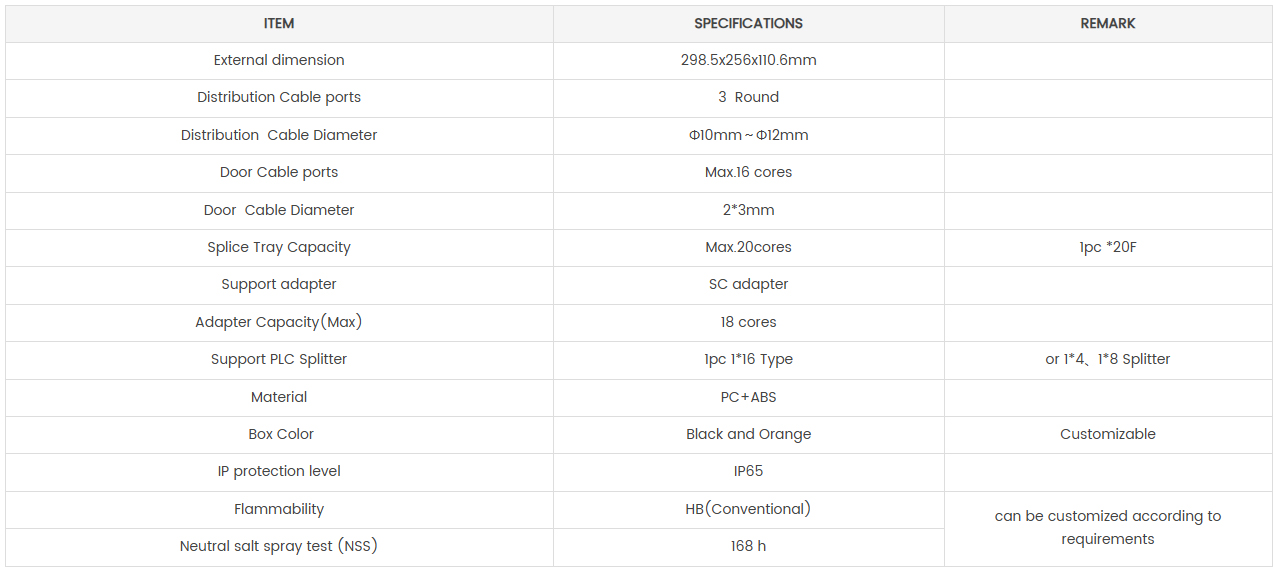1279x571 pixels.
Task: Select the Black and Orange color cell
Action: click(x=748, y=434)
